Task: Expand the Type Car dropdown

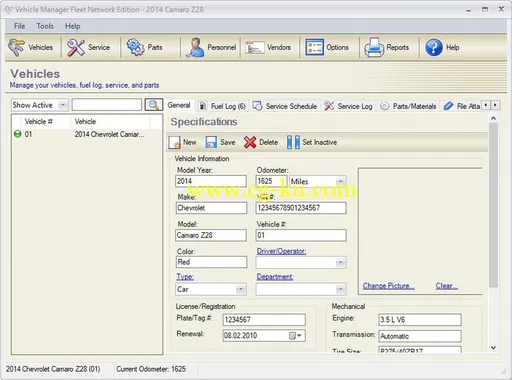Action: tap(240, 289)
